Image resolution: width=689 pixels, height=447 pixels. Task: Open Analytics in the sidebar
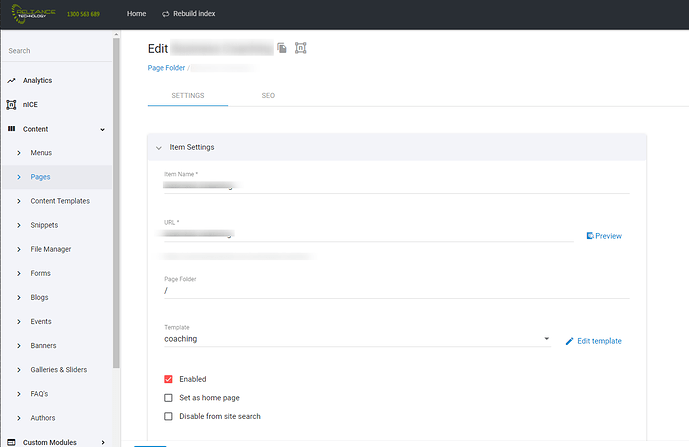(x=37, y=80)
